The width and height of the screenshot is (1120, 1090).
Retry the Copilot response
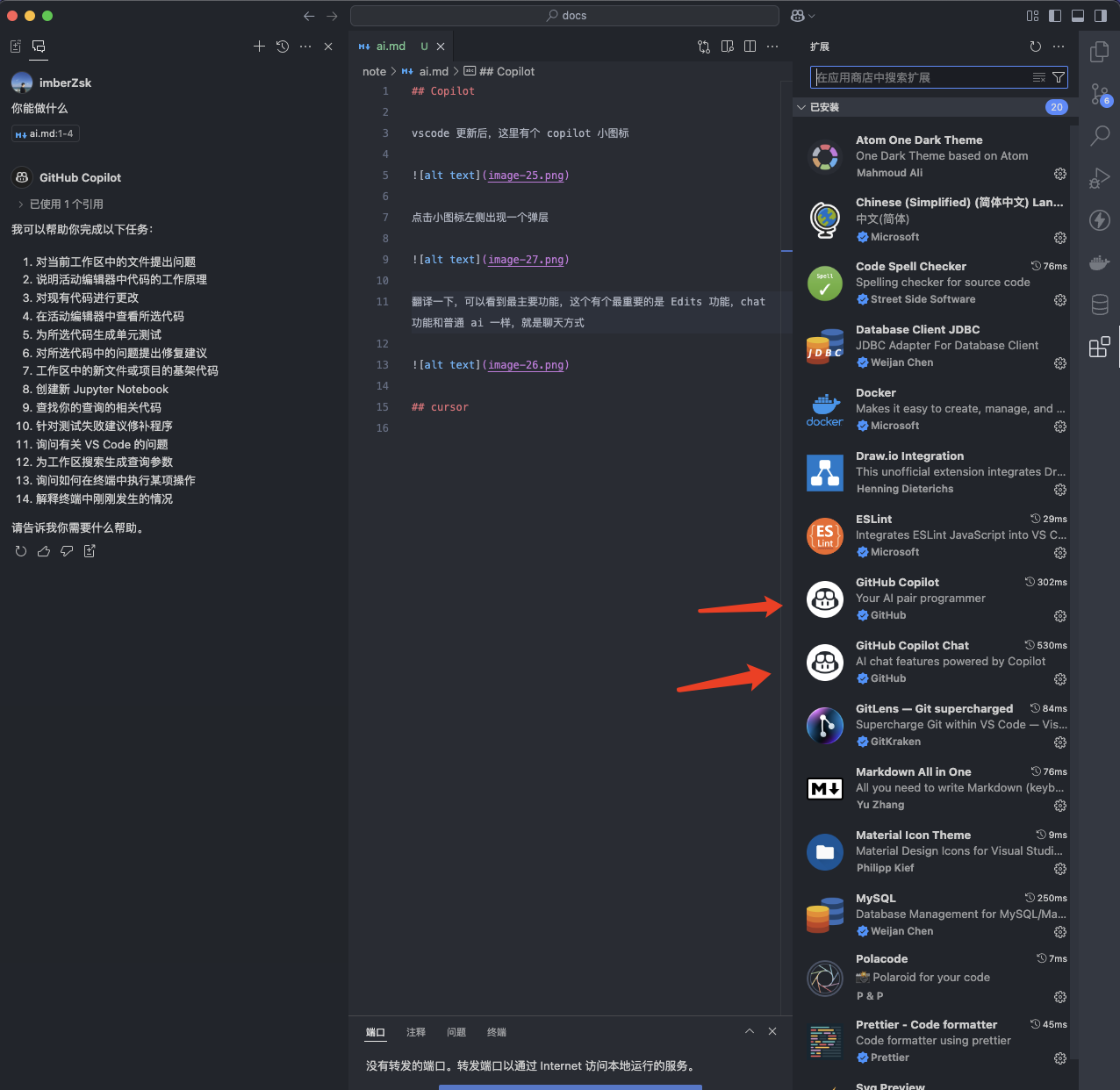tap(21, 551)
